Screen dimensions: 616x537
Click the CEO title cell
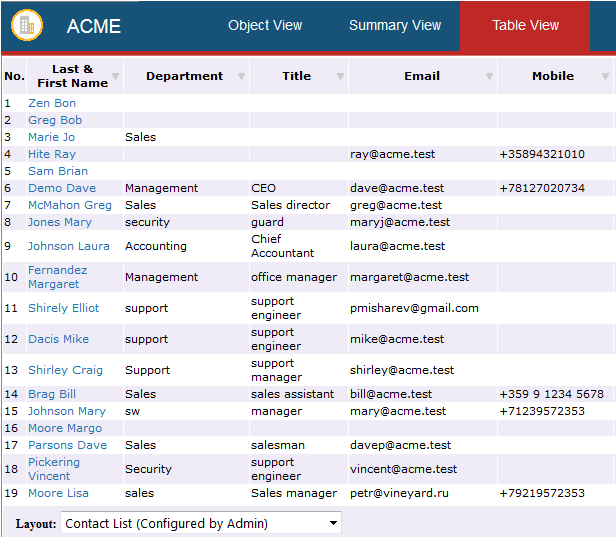pos(263,188)
